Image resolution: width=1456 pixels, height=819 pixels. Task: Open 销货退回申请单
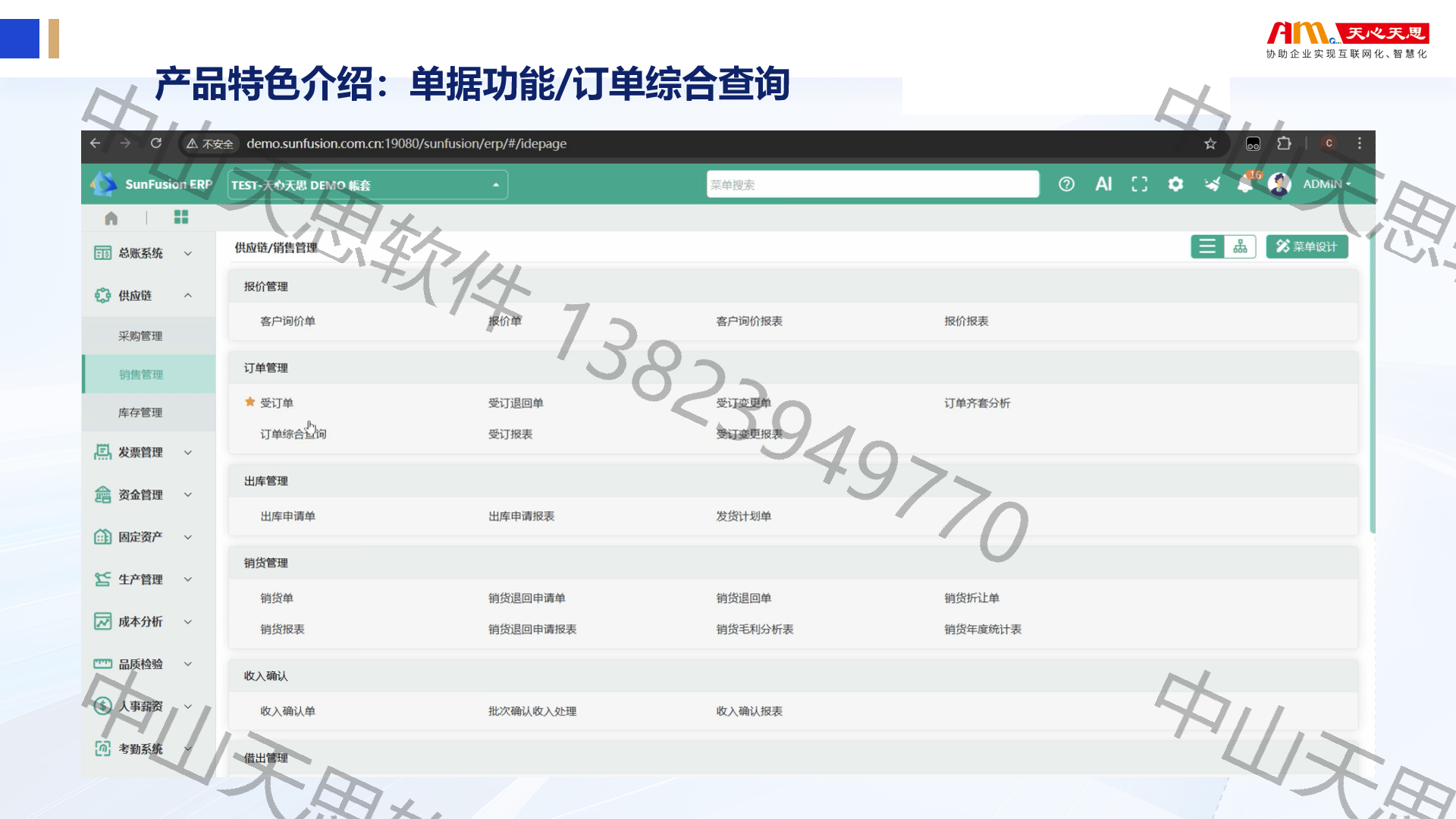(527, 598)
